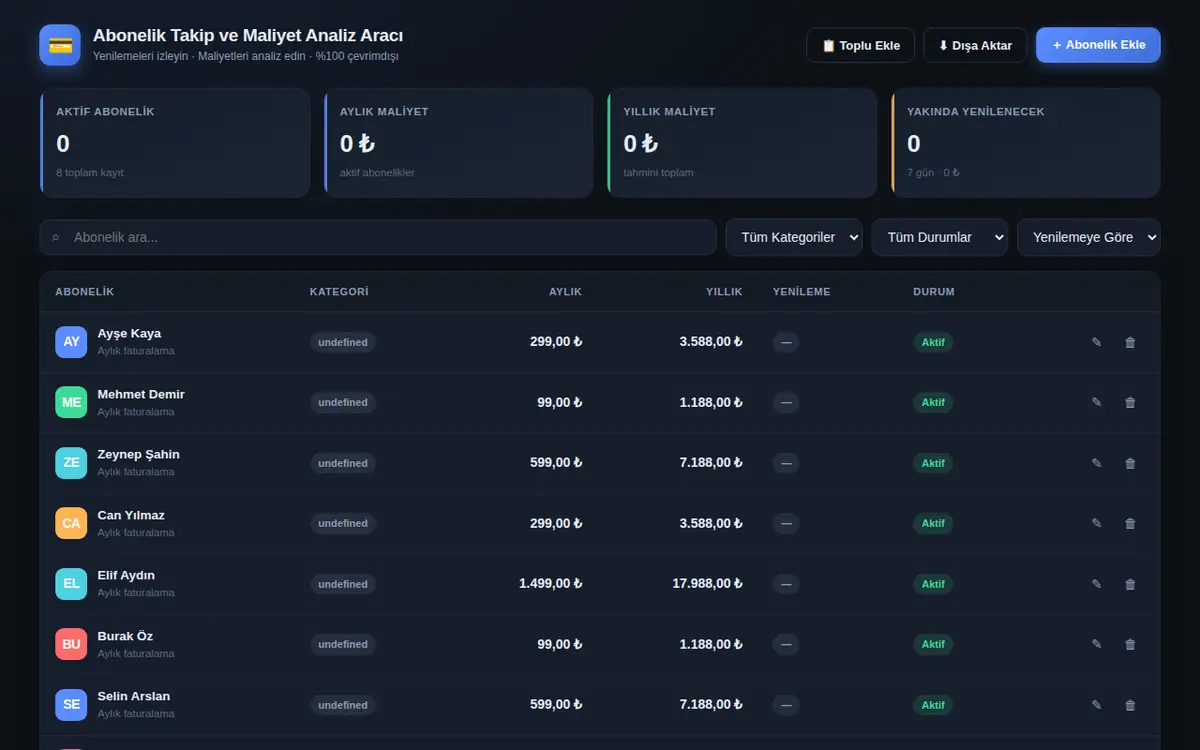Edit the Zeynep Şahin subscription
Screen dimensions: 1200x750
tap(1096, 463)
